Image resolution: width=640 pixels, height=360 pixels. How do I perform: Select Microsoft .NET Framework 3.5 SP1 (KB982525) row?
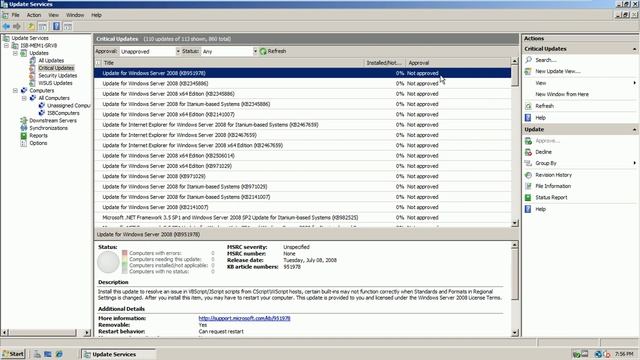[x=302, y=218]
